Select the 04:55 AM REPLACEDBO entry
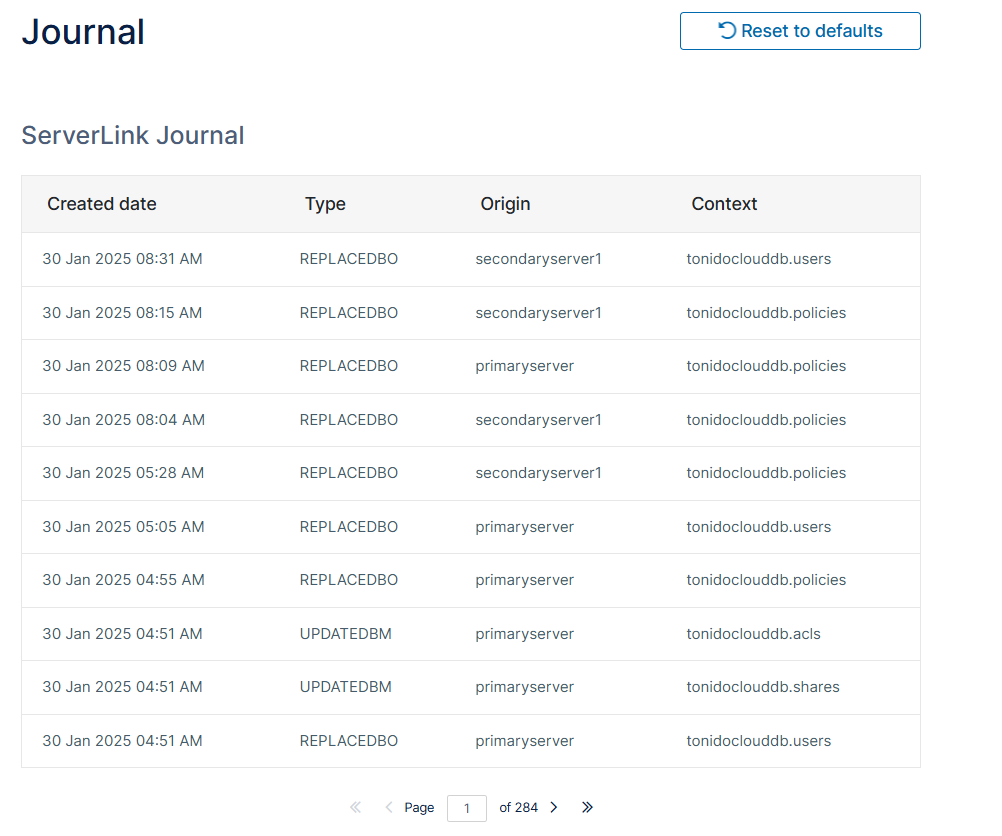 click(348, 580)
